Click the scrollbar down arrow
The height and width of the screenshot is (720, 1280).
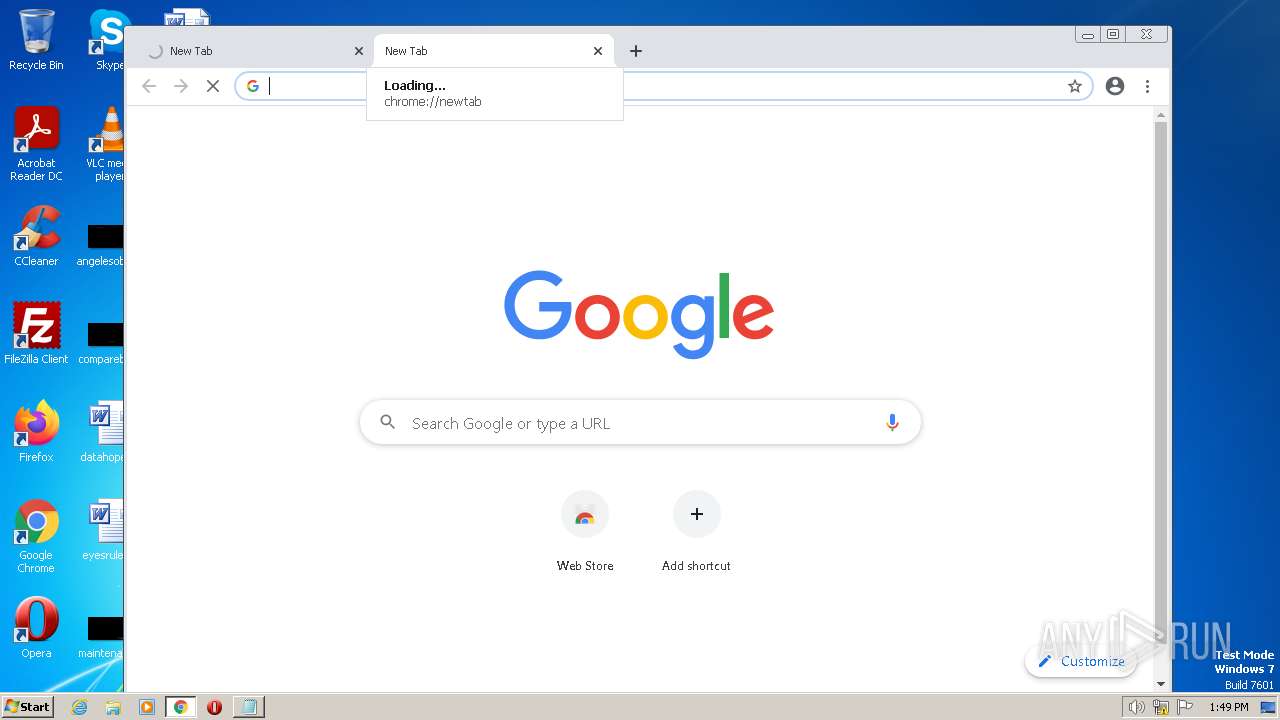pos(1161,684)
